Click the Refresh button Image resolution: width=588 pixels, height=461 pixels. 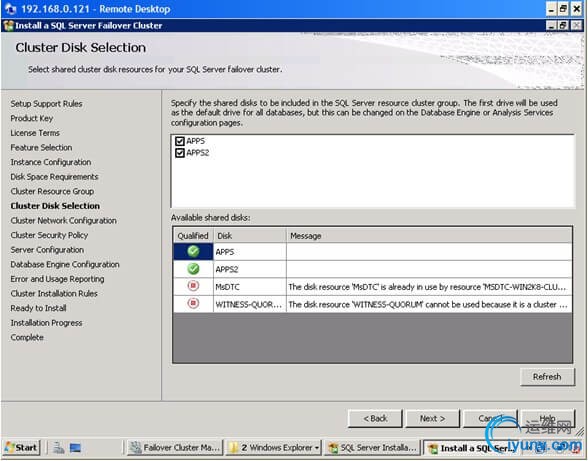(x=547, y=377)
